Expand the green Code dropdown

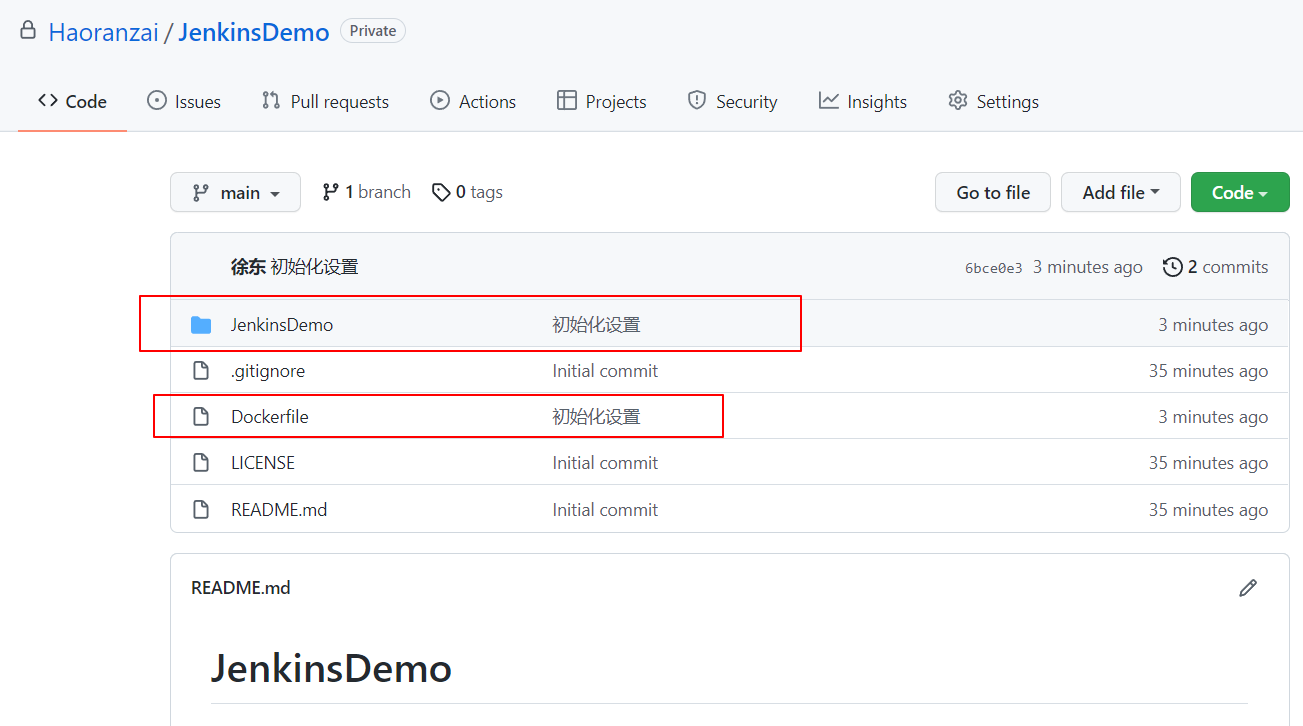point(1240,192)
